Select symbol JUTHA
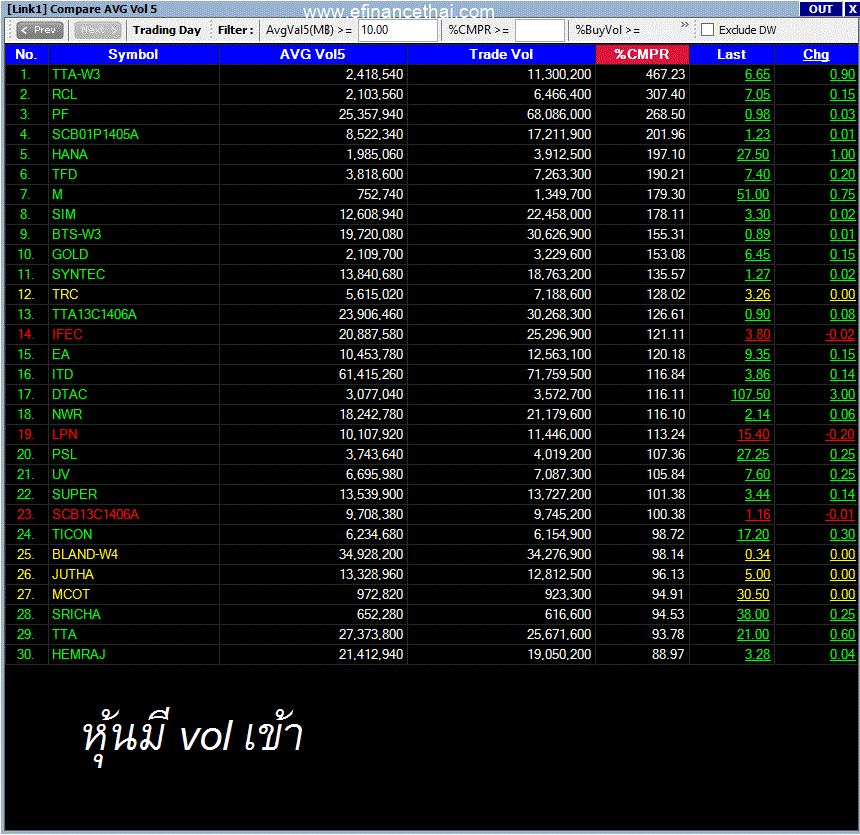The width and height of the screenshot is (860, 835). 73,575
